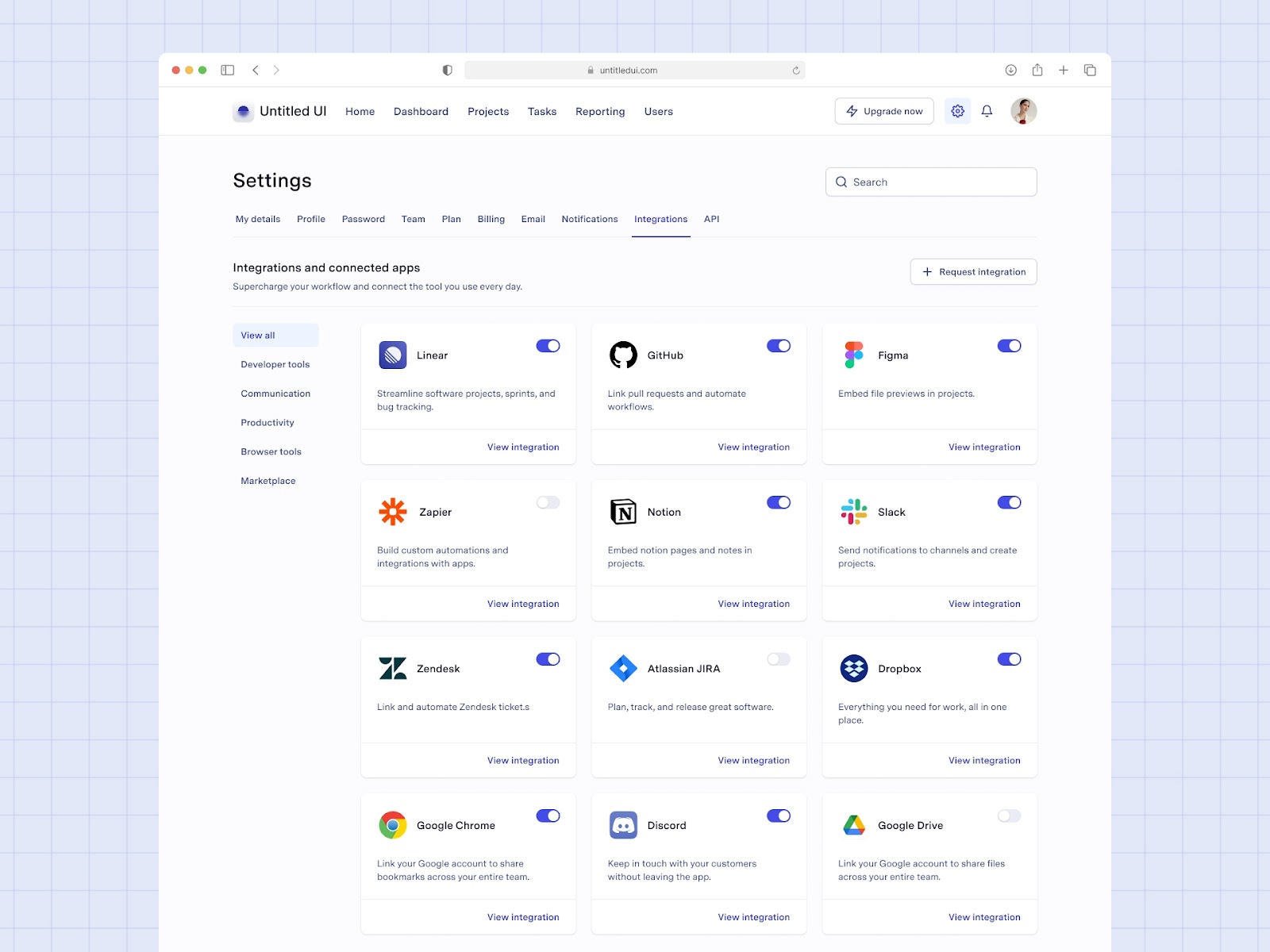Open View integration link for Figma
The width and height of the screenshot is (1270, 952).
pyautogui.click(x=984, y=447)
